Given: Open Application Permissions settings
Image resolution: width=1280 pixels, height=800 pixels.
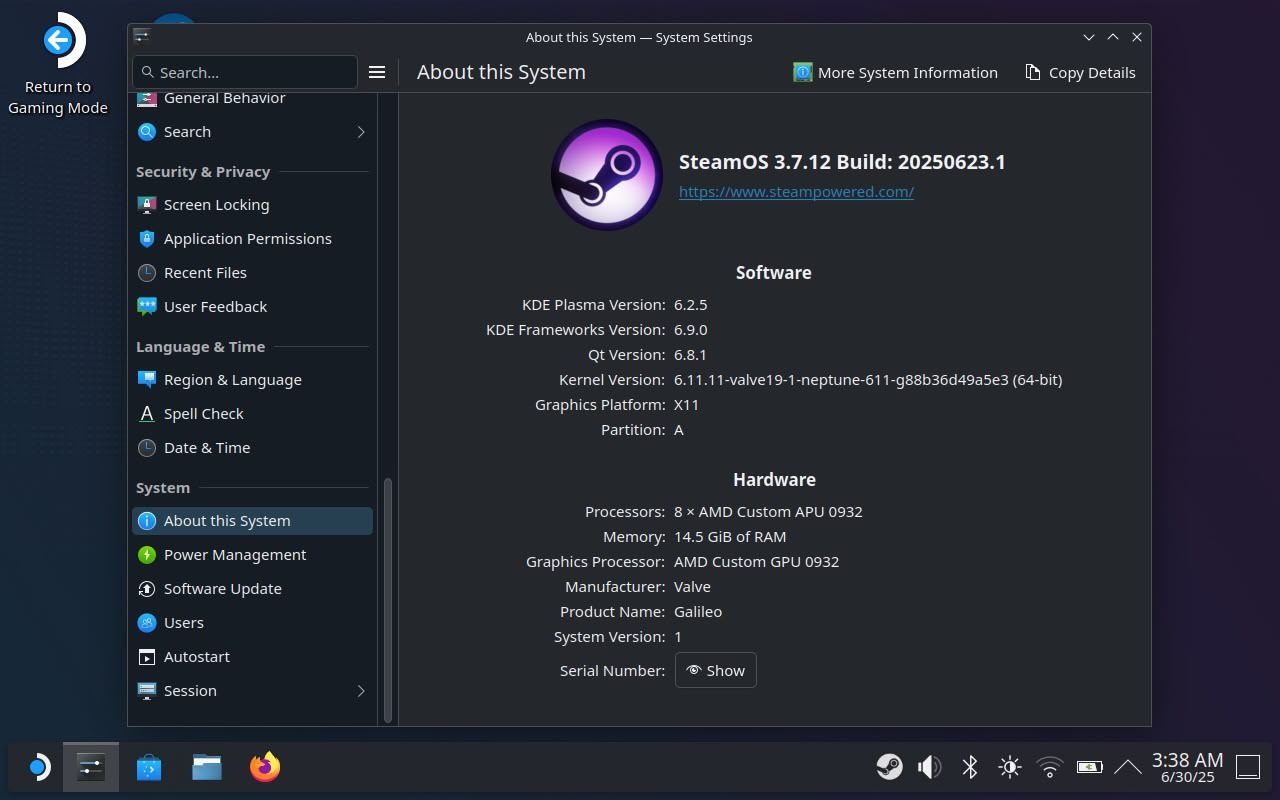Looking at the screenshot, I should click(x=252, y=238).
